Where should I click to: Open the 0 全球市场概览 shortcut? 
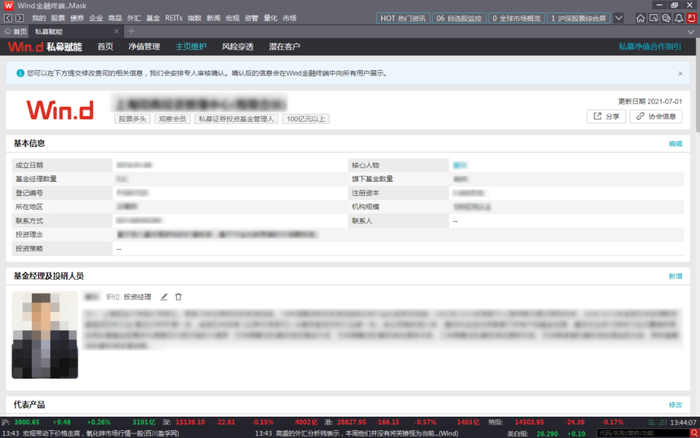517,18
